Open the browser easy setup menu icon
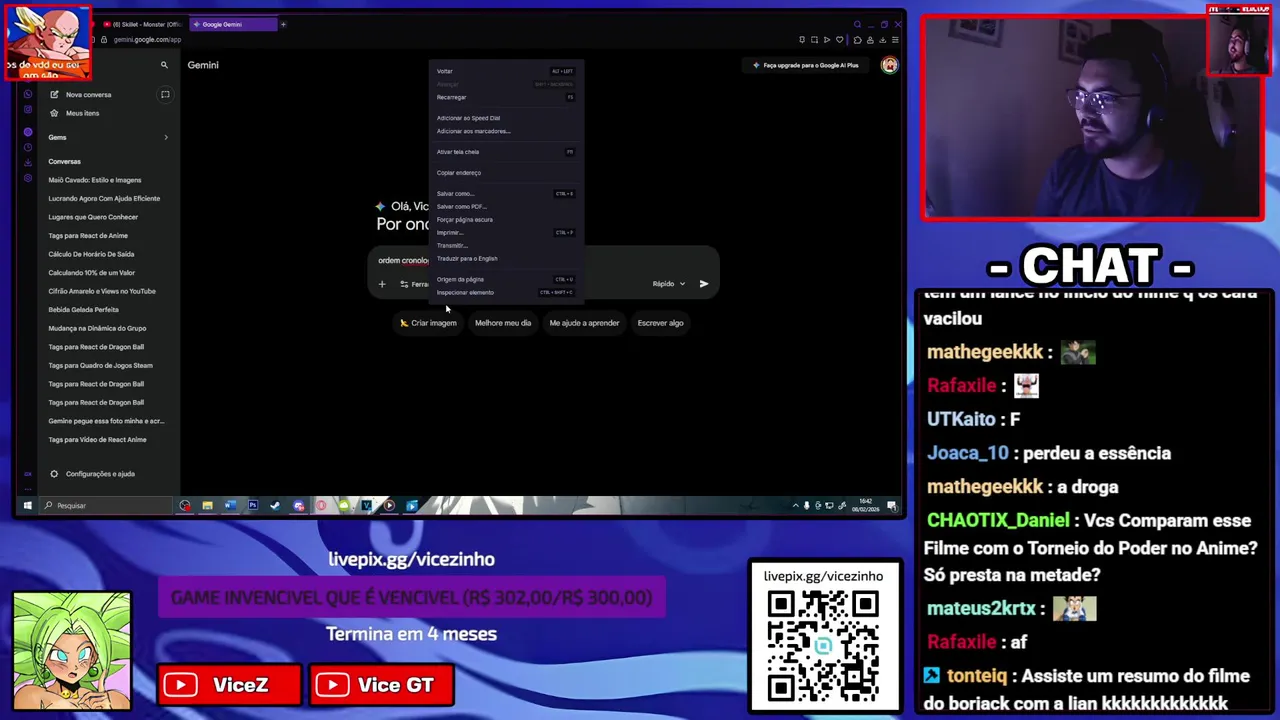Screen dimensions: 1280x720 [x=895, y=40]
